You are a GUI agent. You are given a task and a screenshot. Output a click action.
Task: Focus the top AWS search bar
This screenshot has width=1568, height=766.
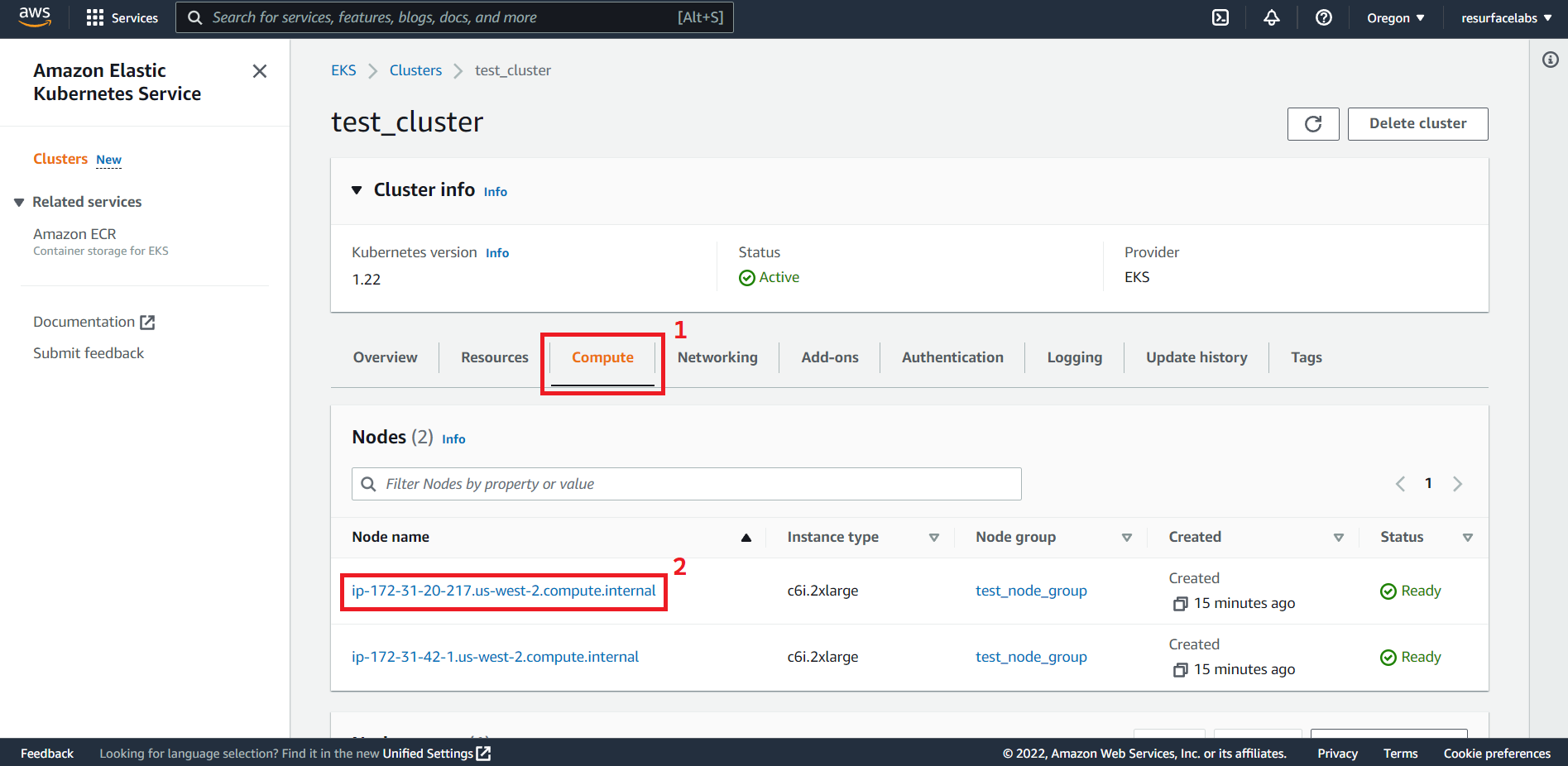click(454, 17)
